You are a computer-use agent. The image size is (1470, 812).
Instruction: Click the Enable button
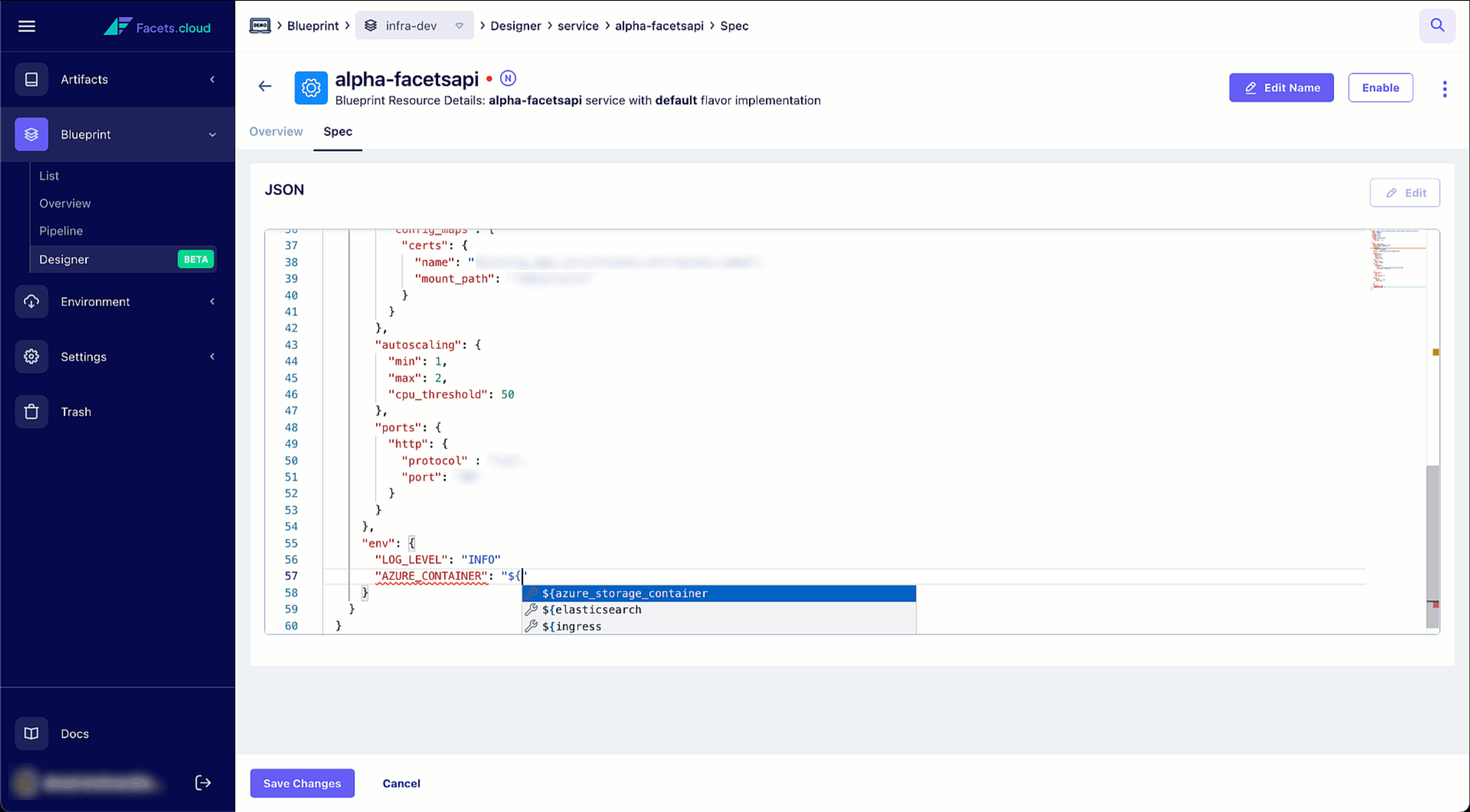click(x=1380, y=88)
